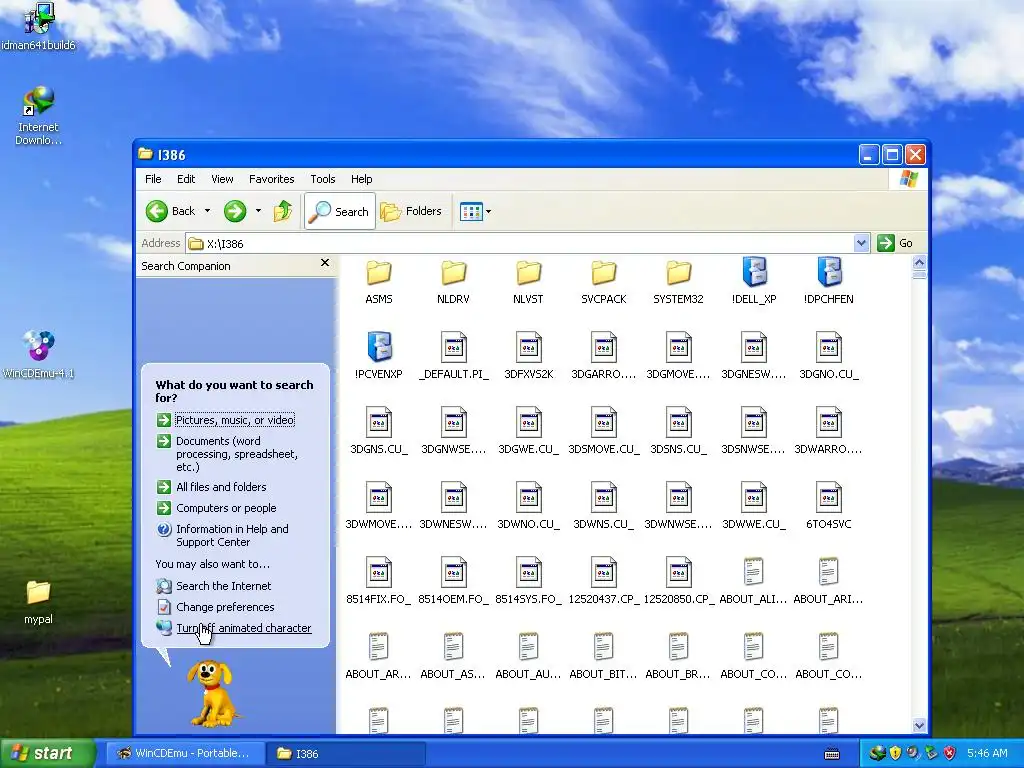This screenshot has height=768, width=1024.
Task: Open the View menu
Action: [x=222, y=179]
